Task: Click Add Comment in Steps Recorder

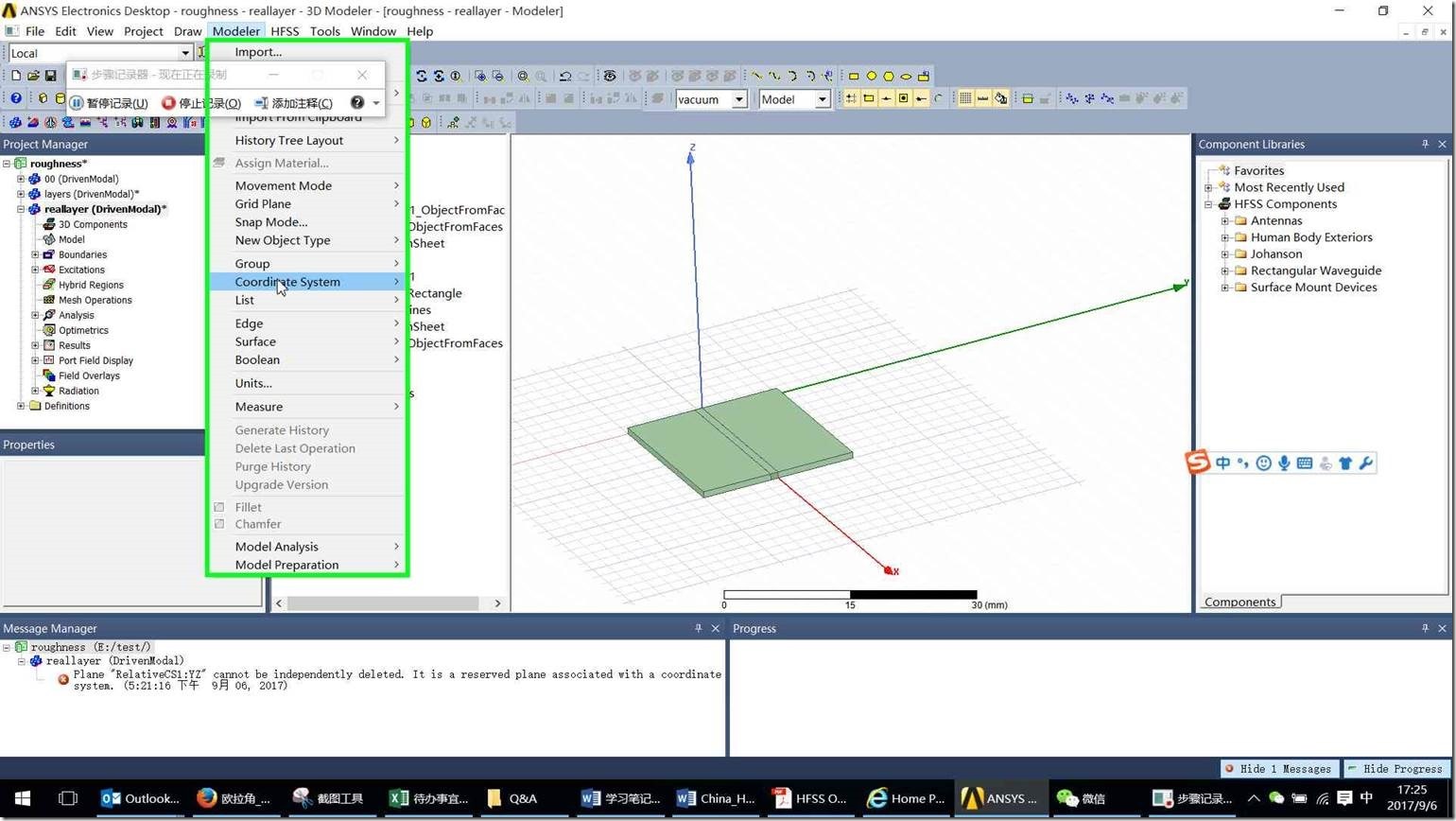Action: [293, 102]
